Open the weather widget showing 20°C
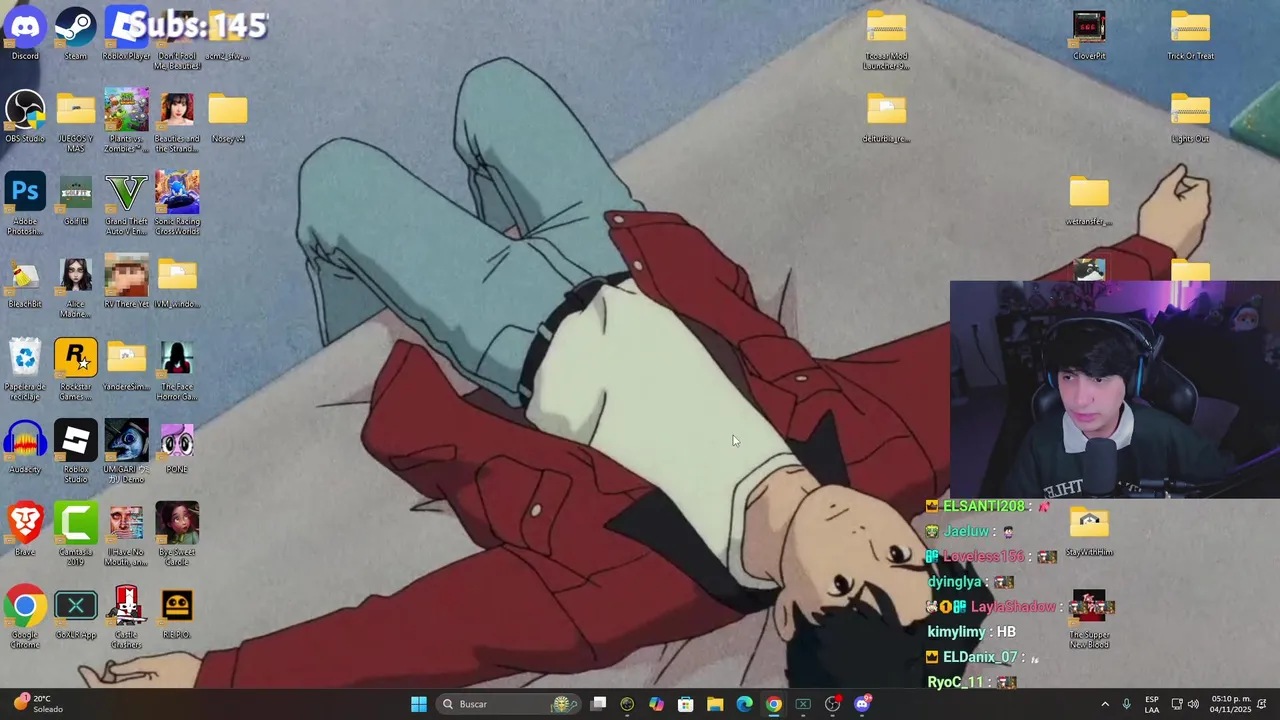Image resolution: width=1280 pixels, height=720 pixels. (x=36, y=704)
